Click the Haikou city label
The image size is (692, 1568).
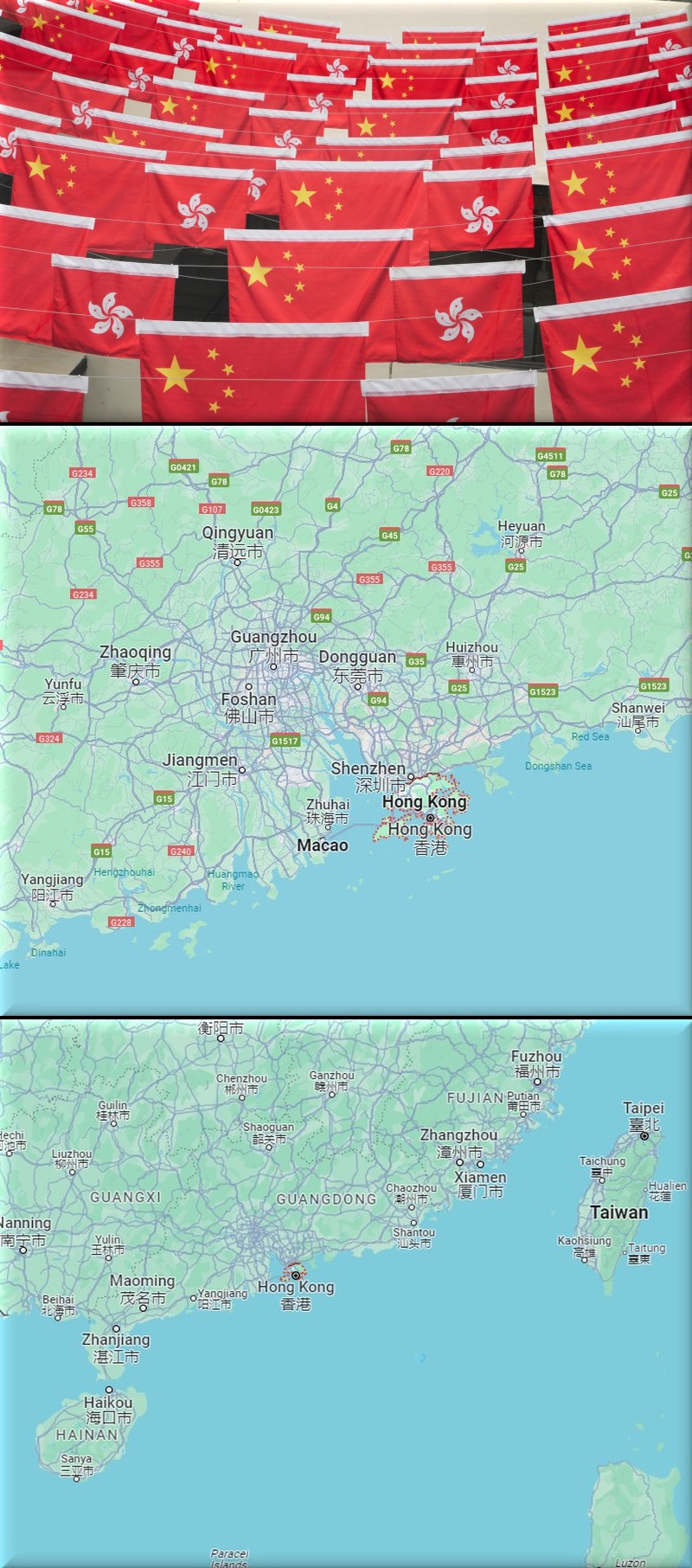(108, 1403)
